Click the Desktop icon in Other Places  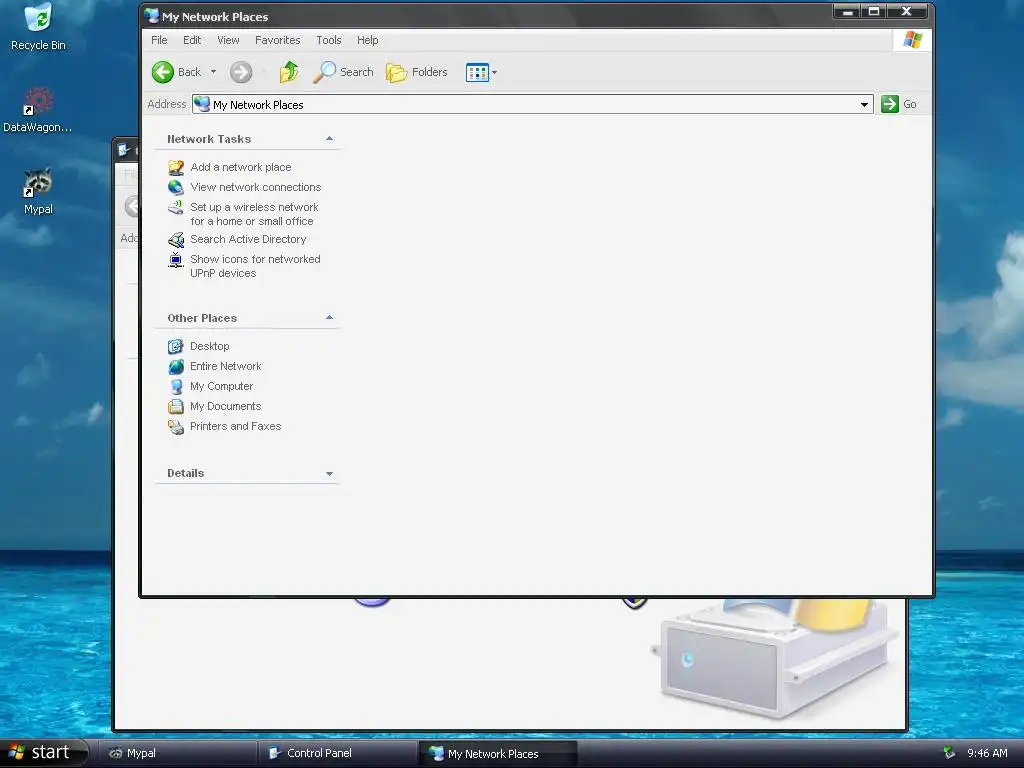176,347
